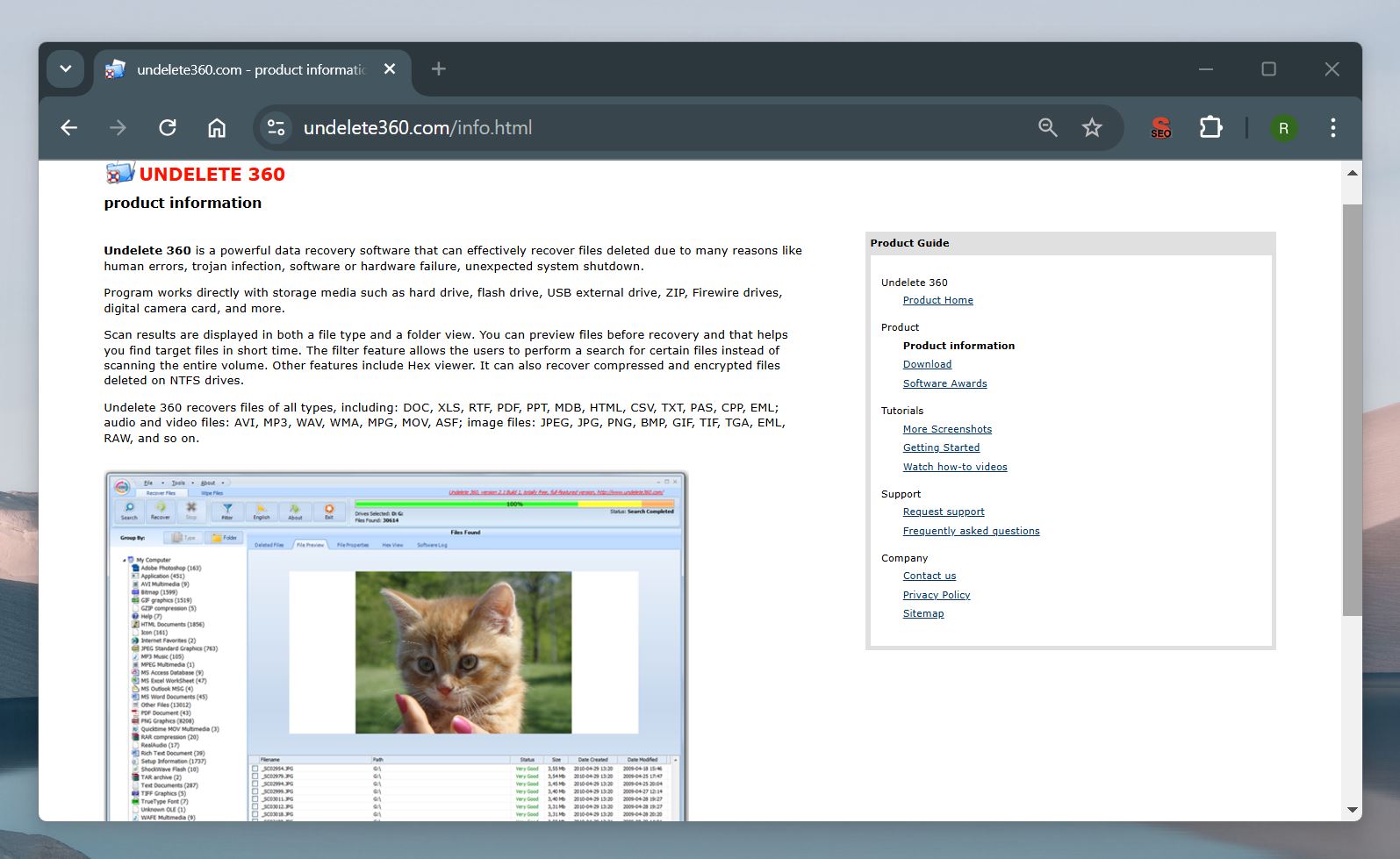Reload the page with refresh icon
1400x859 pixels.
pyautogui.click(x=168, y=128)
